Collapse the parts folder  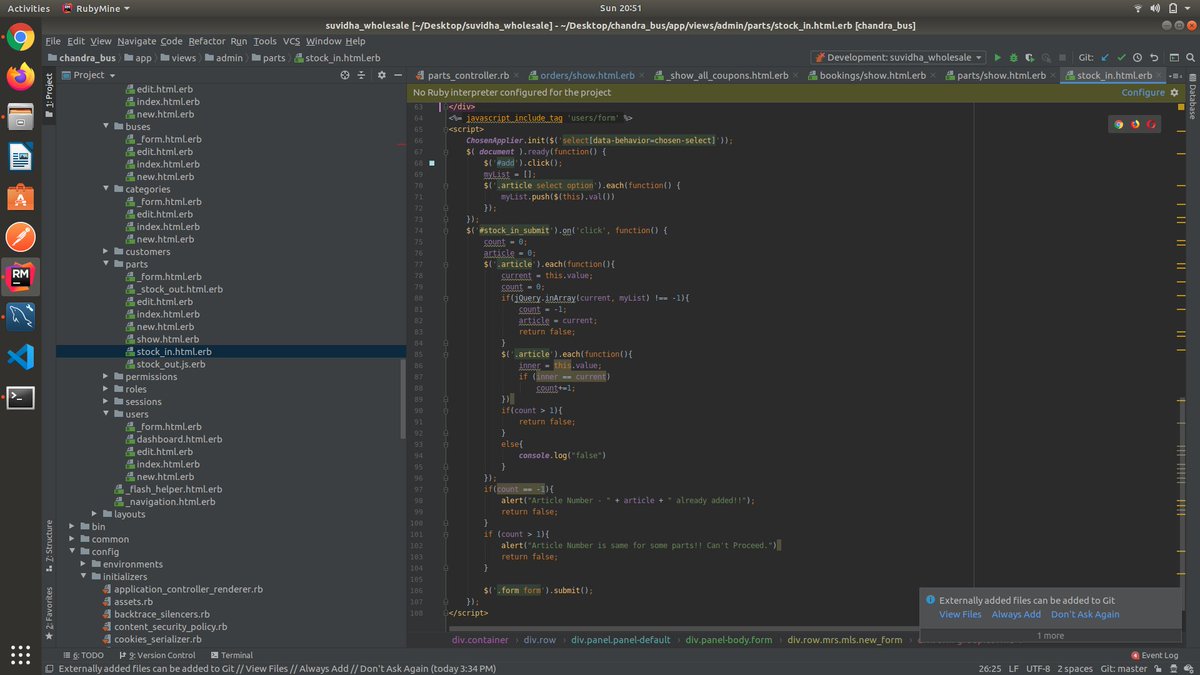pos(107,264)
